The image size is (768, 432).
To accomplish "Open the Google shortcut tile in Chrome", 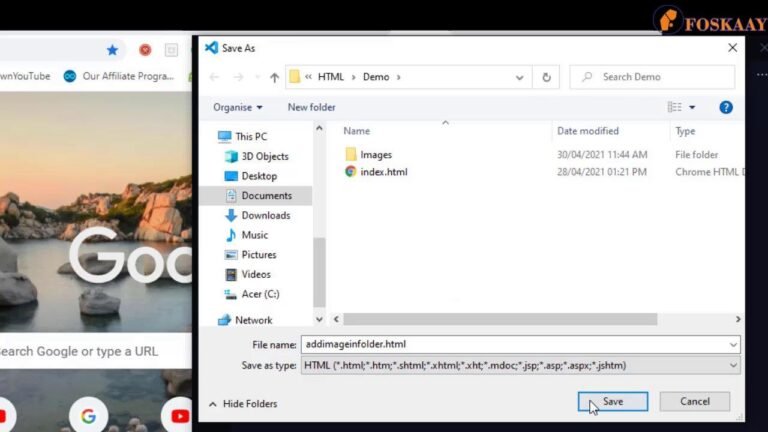I will pos(89,416).
